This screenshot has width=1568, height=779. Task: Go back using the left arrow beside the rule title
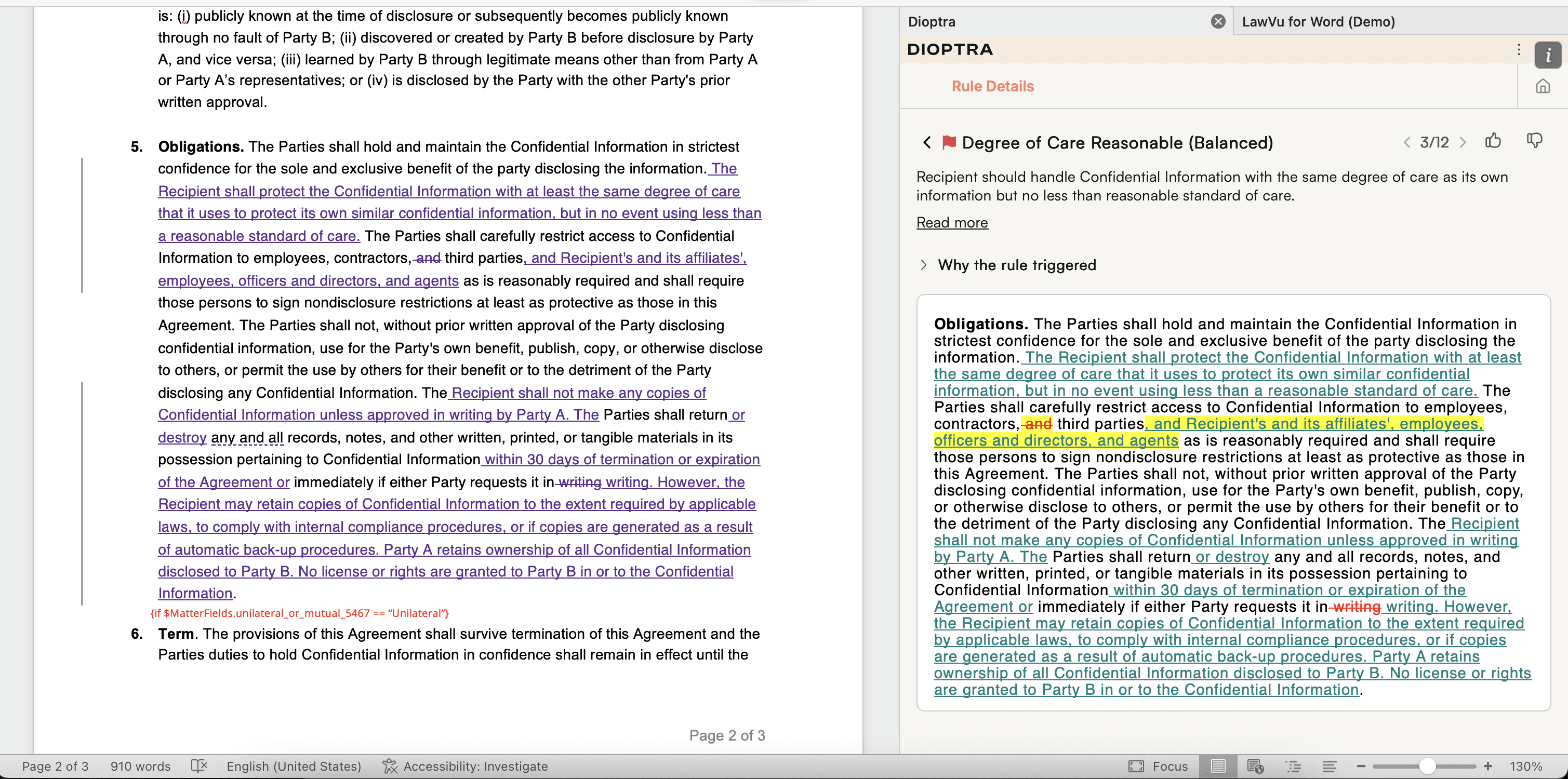(926, 142)
